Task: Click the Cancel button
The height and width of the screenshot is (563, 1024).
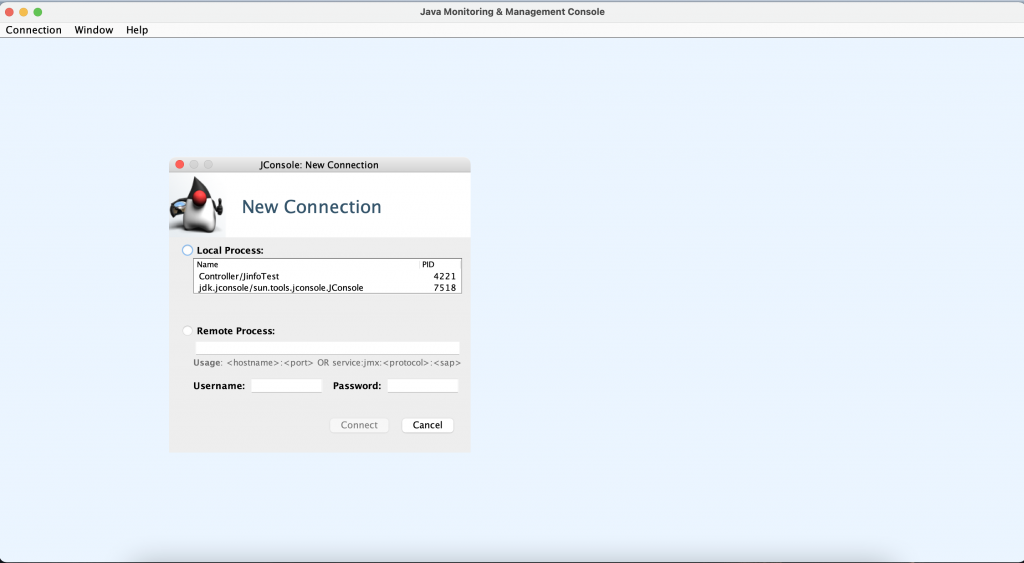Action: pyautogui.click(x=428, y=425)
